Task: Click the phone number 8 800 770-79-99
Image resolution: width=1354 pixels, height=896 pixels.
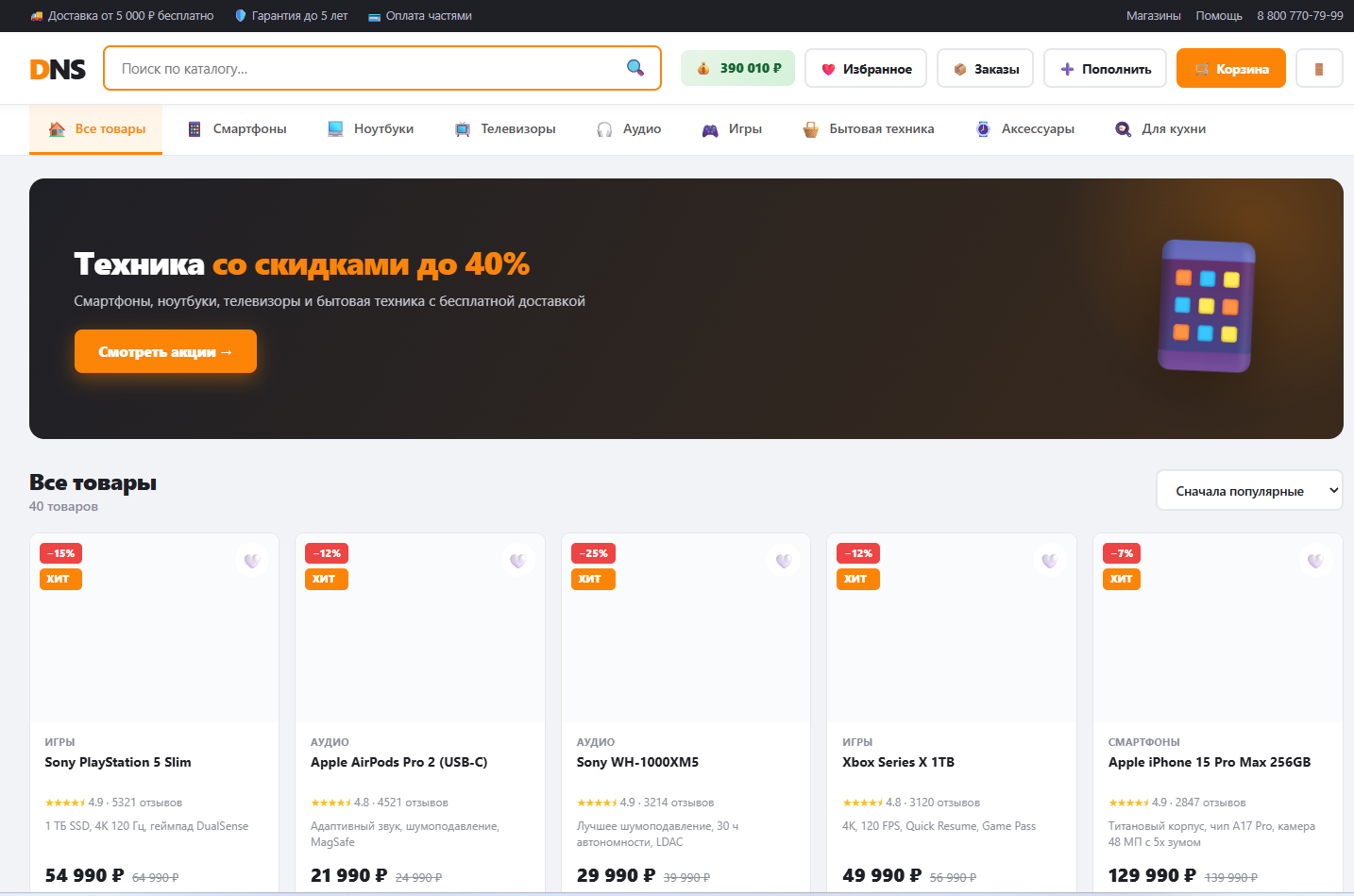Action: 1299,16
